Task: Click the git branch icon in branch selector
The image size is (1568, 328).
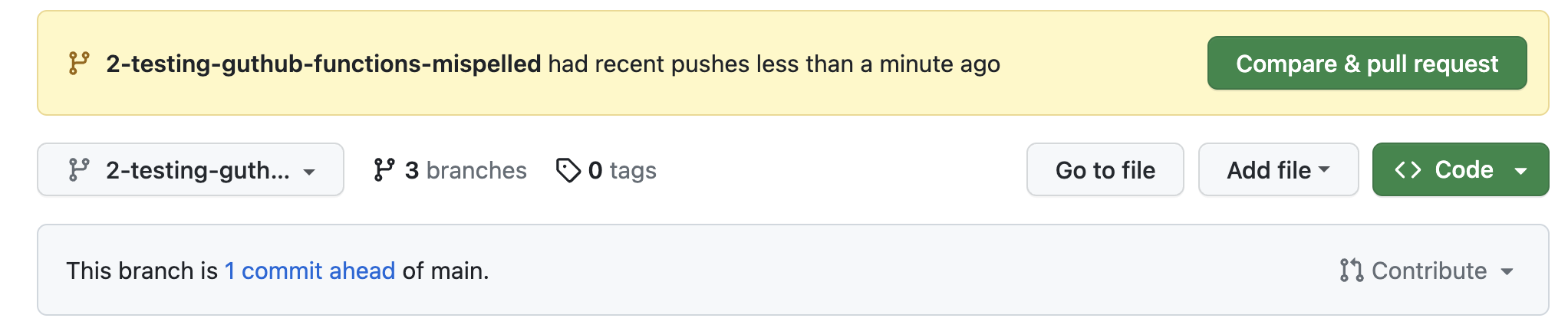Action: click(79, 169)
